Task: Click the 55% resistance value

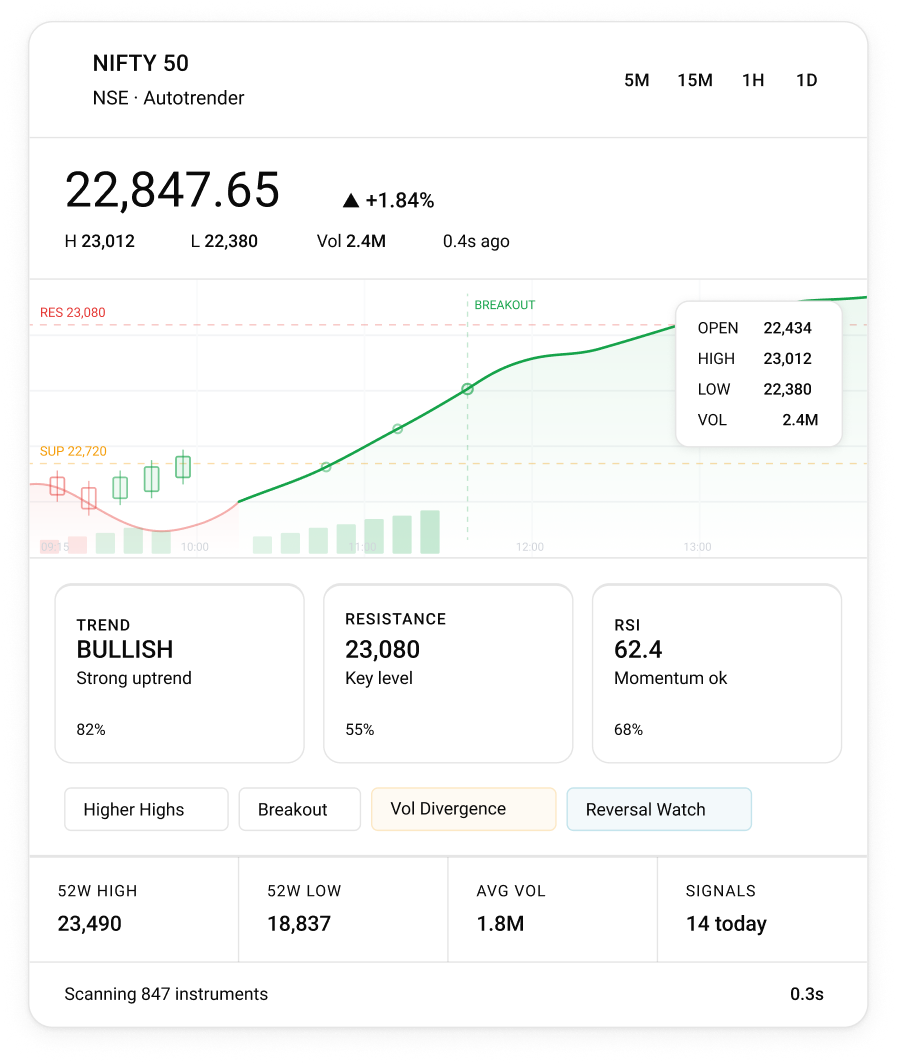Action: [360, 729]
